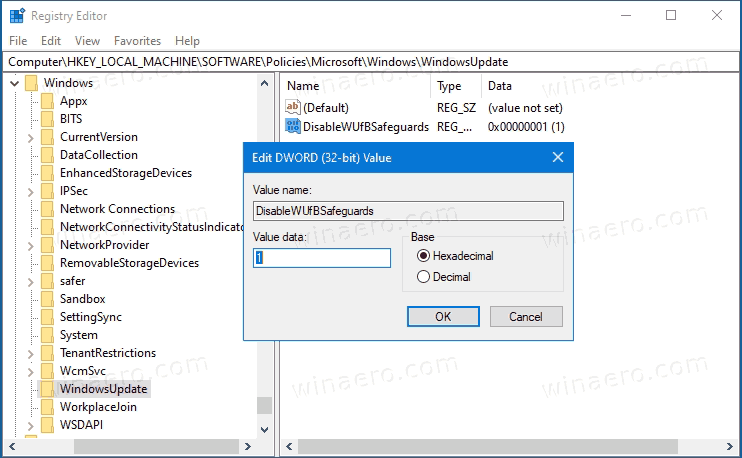
Task: Click the Appx folder icon
Action: tap(47, 101)
